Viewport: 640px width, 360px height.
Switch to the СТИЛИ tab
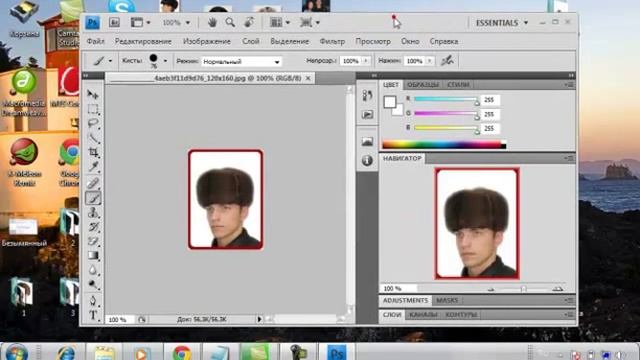point(458,85)
